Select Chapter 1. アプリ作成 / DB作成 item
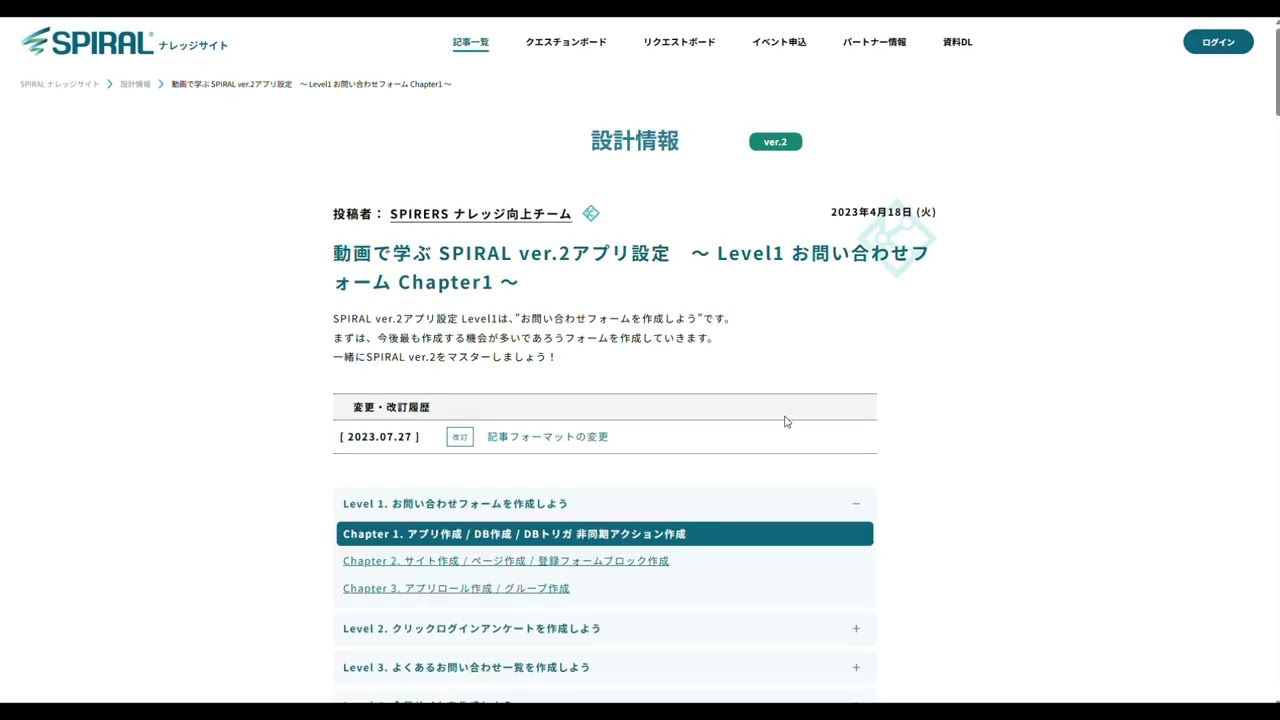 [x=604, y=534]
